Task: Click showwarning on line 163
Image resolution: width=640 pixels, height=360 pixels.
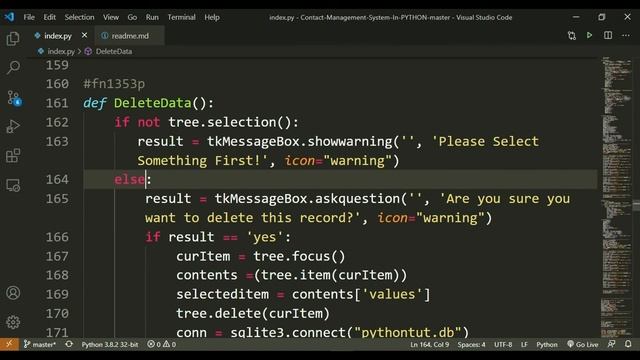Action: pos(350,141)
